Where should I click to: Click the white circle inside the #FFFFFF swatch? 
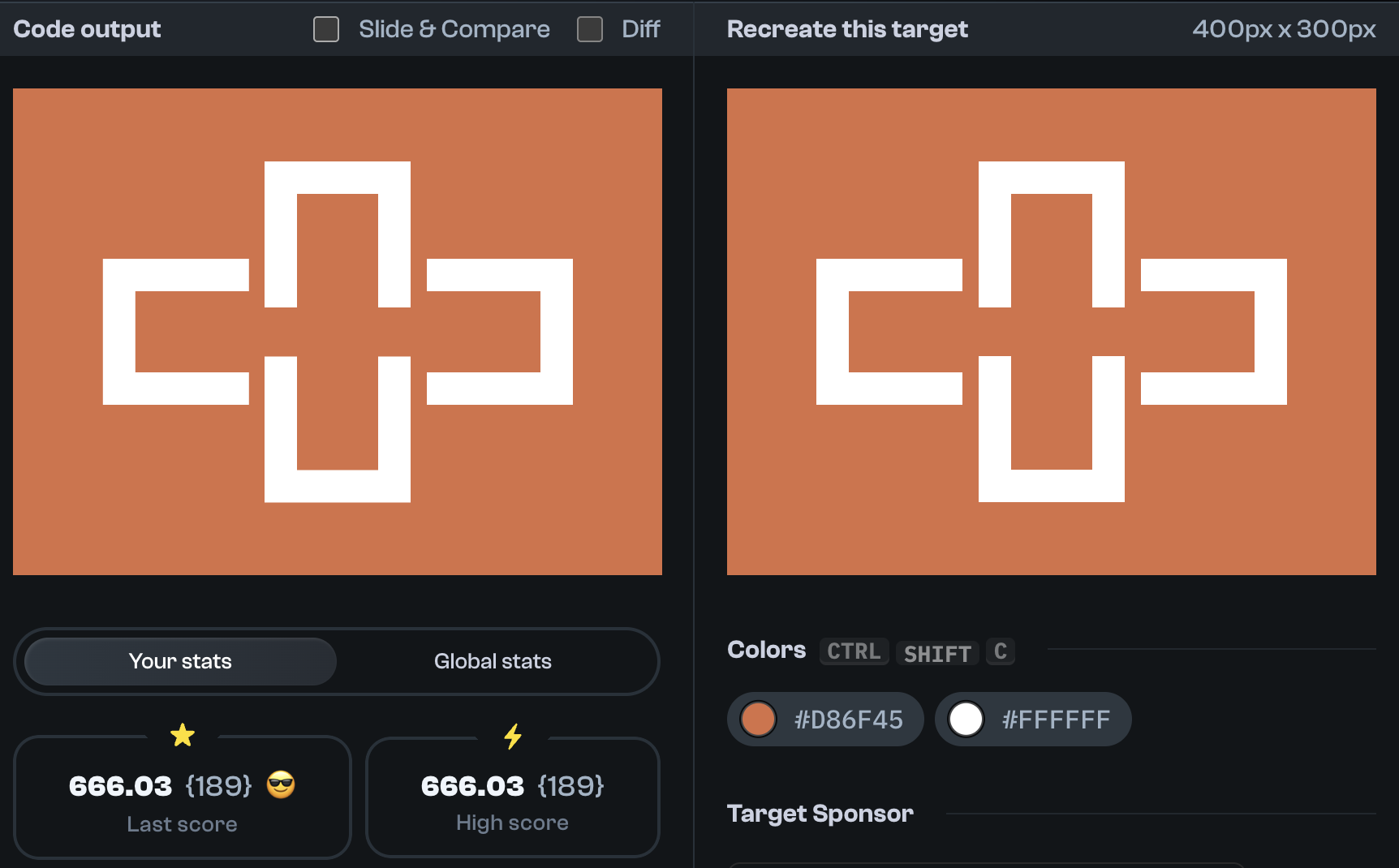966,719
